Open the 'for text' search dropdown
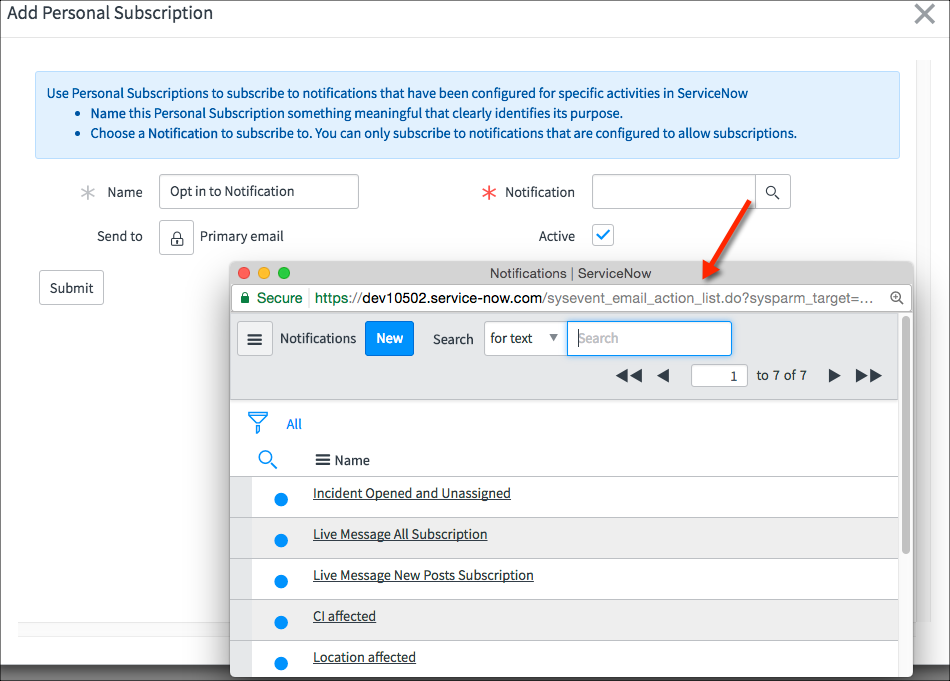This screenshot has height=681, width=950. coord(525,339)
